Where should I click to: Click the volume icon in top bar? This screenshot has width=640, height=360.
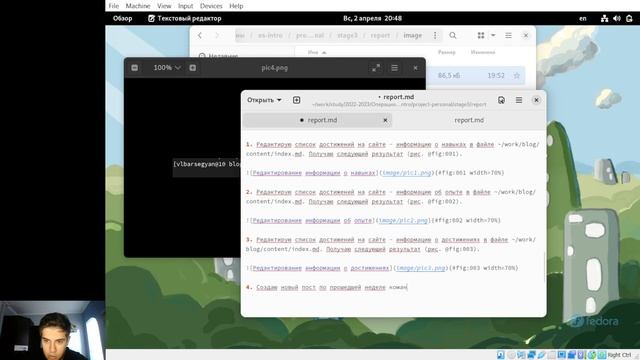click(x=617, y=18)
